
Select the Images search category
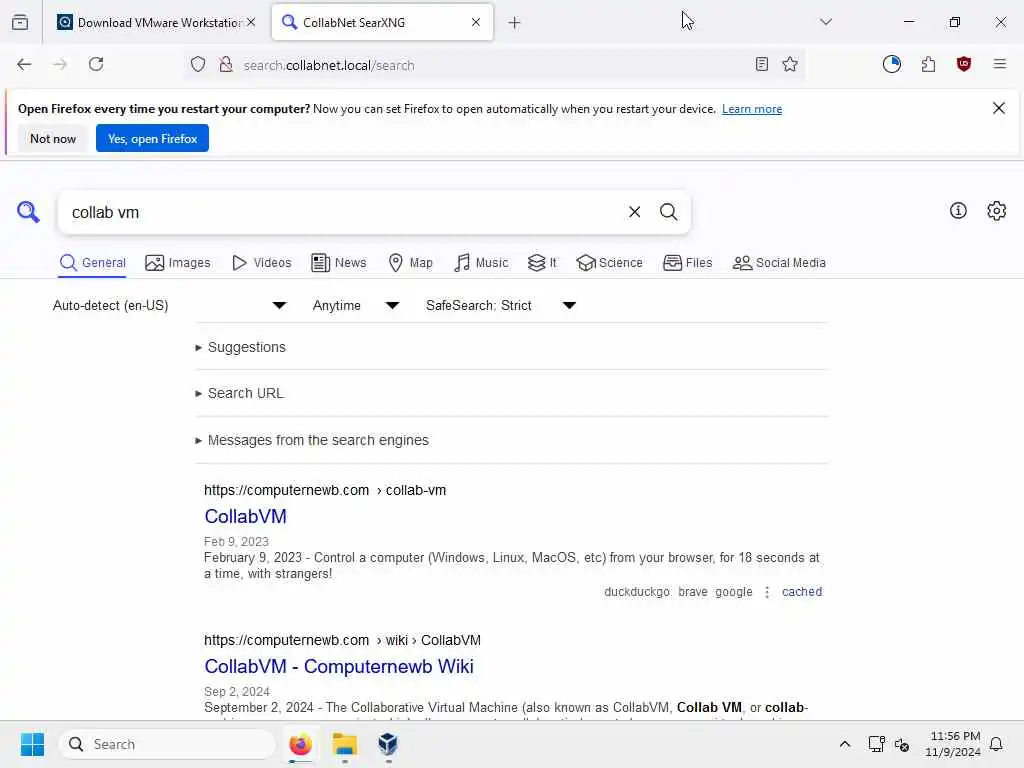[x=178, y=263]
